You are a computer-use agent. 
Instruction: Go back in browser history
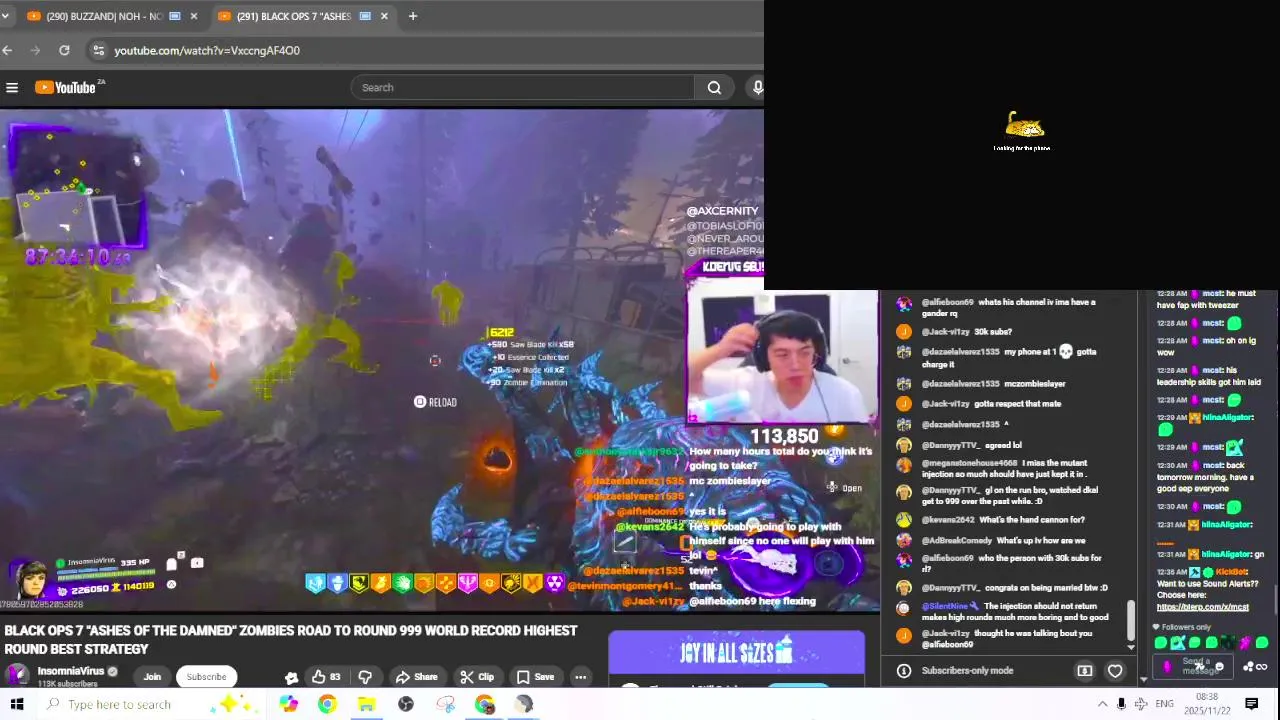pos(8,50)
